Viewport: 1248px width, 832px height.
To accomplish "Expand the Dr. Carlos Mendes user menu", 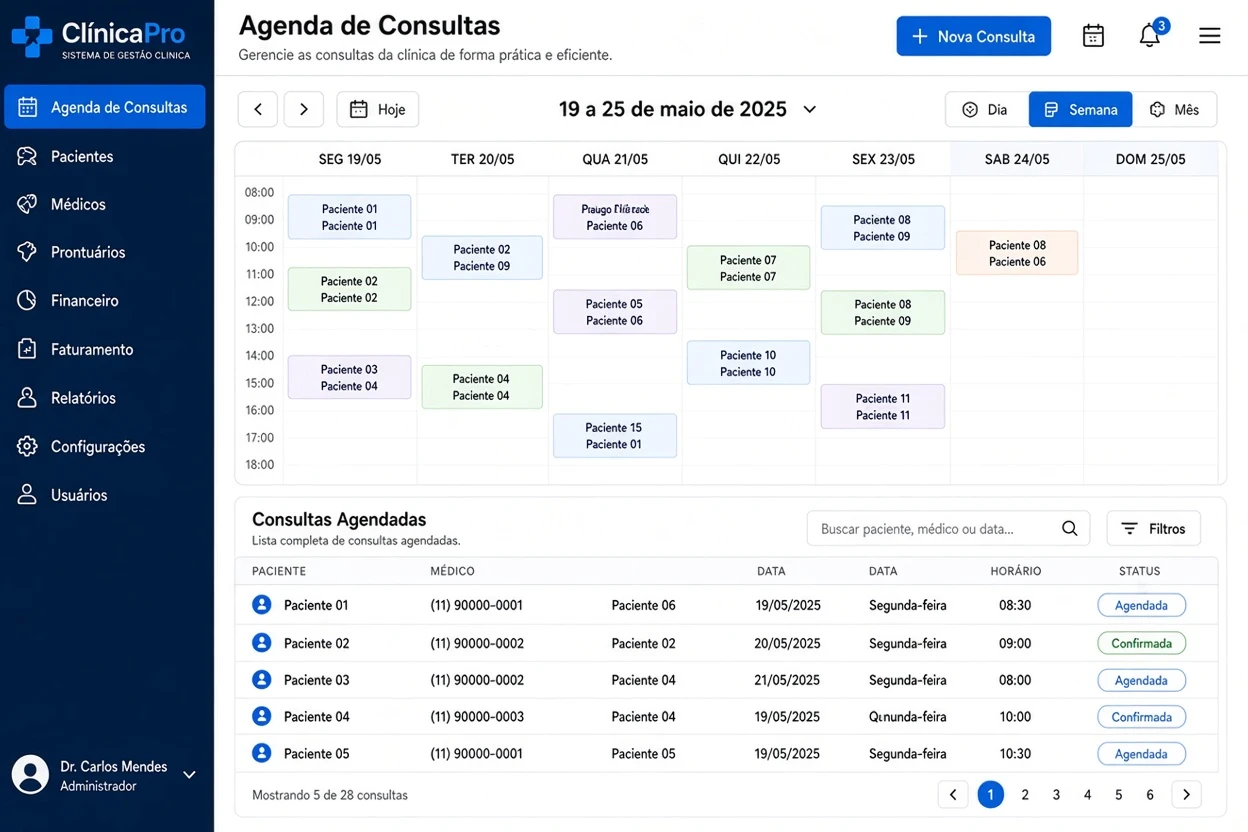I will (189, 775).
